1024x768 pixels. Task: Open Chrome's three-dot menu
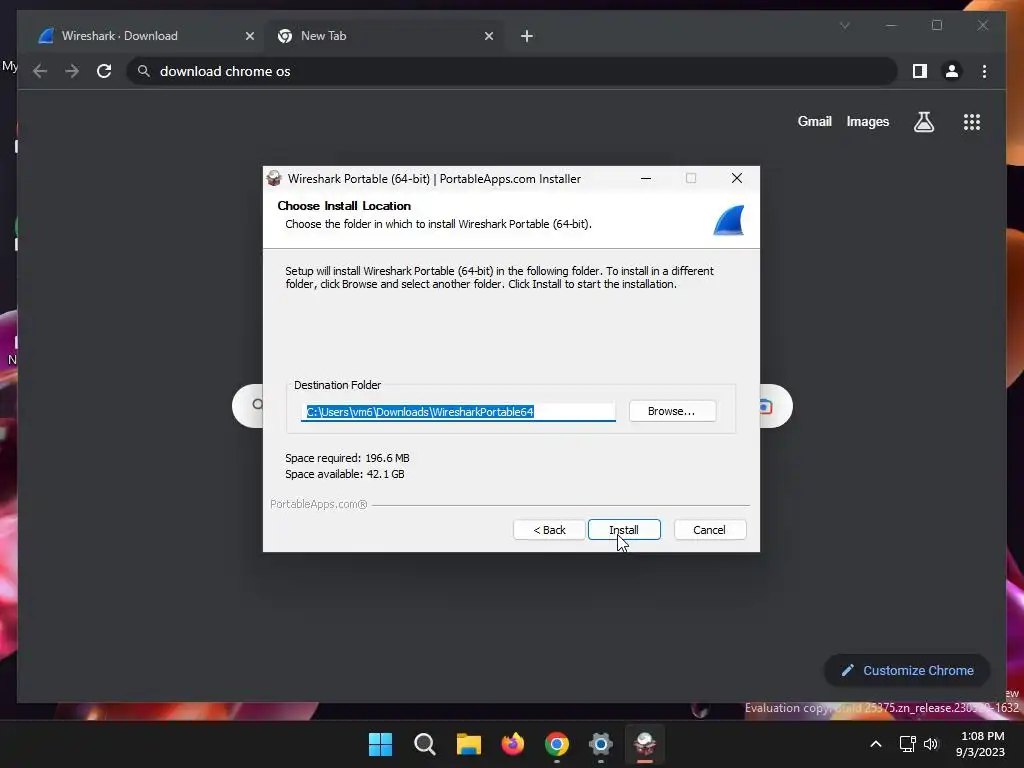[984, 71]
